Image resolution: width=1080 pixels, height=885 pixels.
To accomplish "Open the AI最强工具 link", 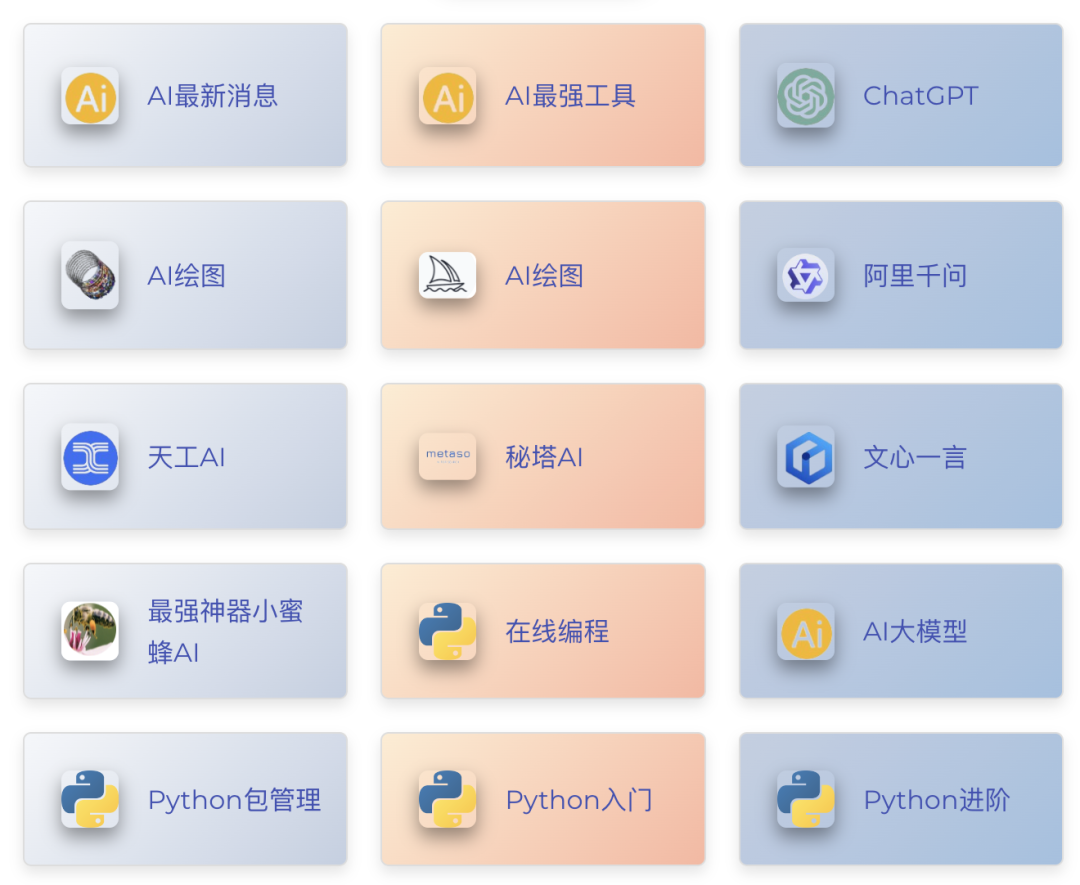I will coord(570,96).
